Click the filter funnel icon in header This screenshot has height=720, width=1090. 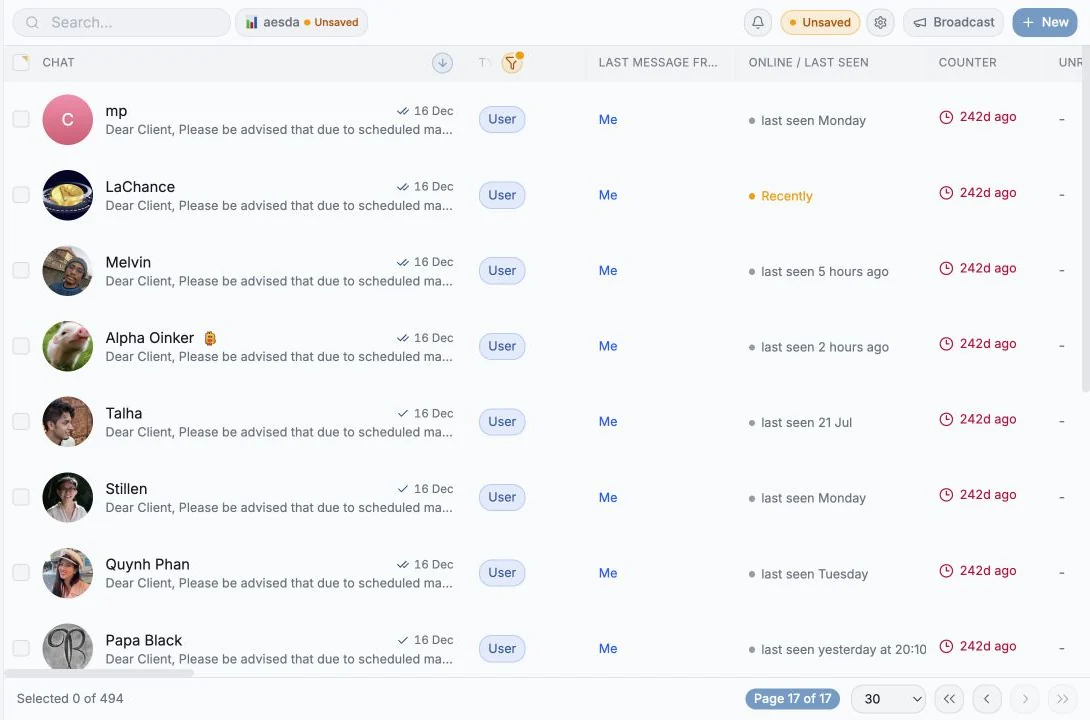(x=512, y=63)
